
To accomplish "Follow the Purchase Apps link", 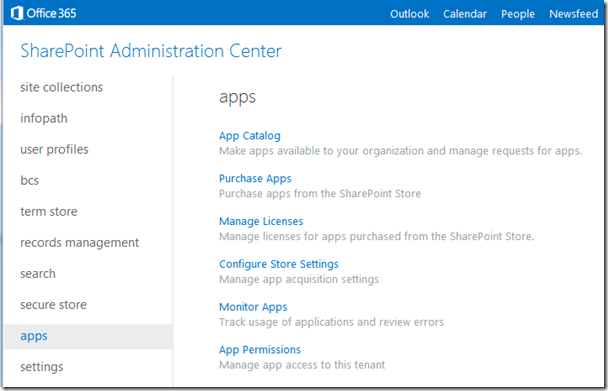I will [255, 178].
